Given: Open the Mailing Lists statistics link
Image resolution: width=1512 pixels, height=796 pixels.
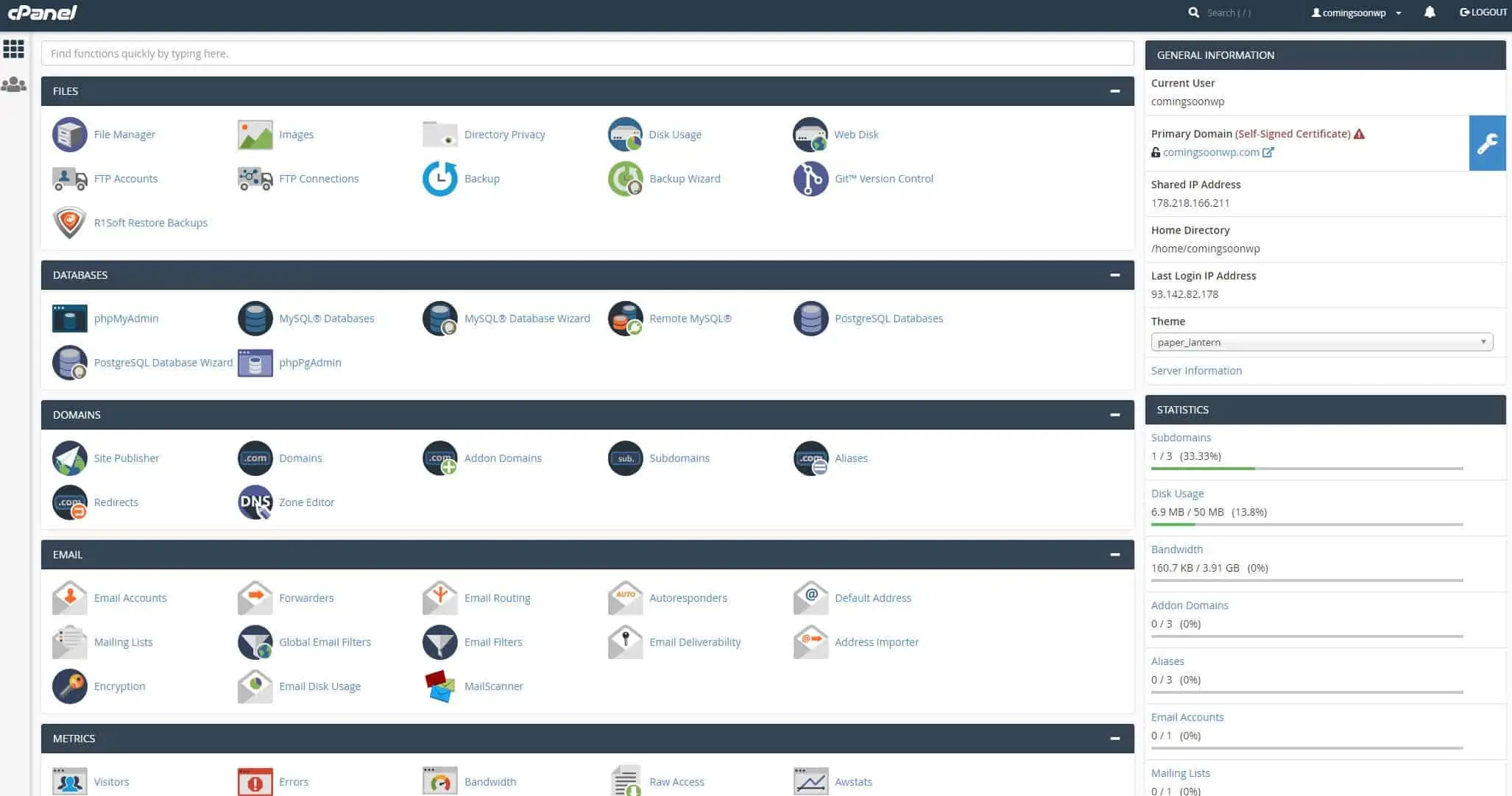Looking at the screenshot, I should 1181,773.
